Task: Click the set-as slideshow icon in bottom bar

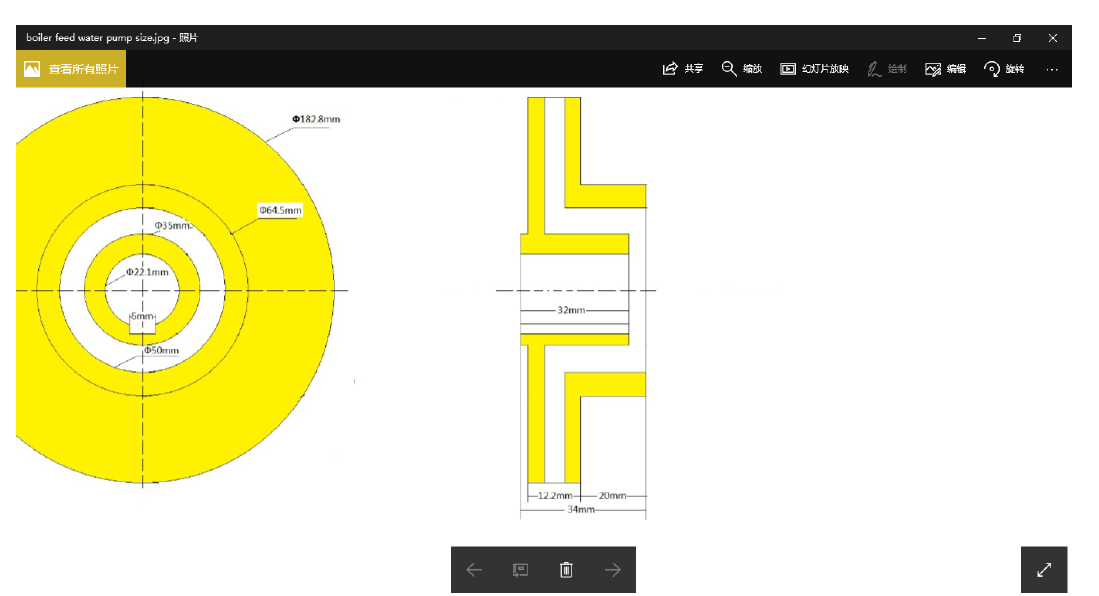Action: pos(520,570)
